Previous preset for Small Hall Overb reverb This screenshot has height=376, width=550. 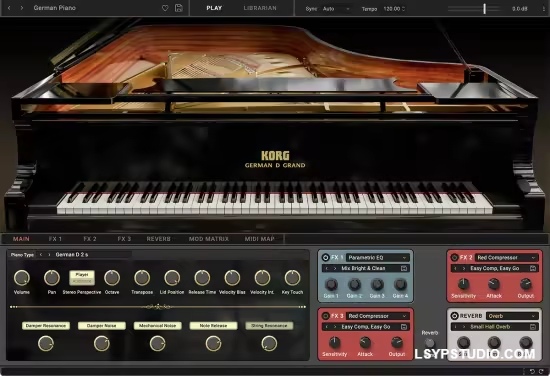click(x=456, y=327)
